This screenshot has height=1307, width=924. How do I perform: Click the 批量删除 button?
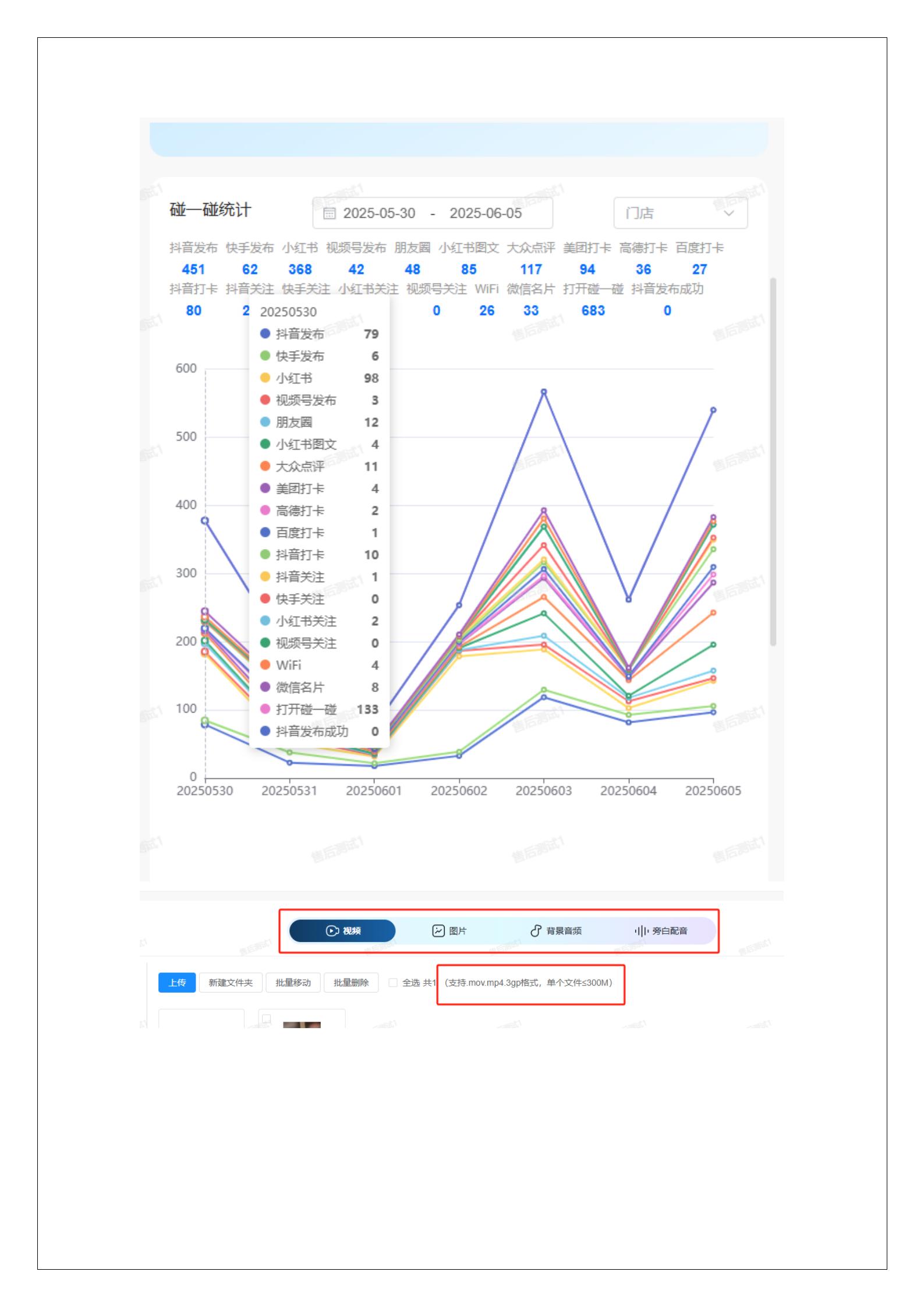pos(351,983)
